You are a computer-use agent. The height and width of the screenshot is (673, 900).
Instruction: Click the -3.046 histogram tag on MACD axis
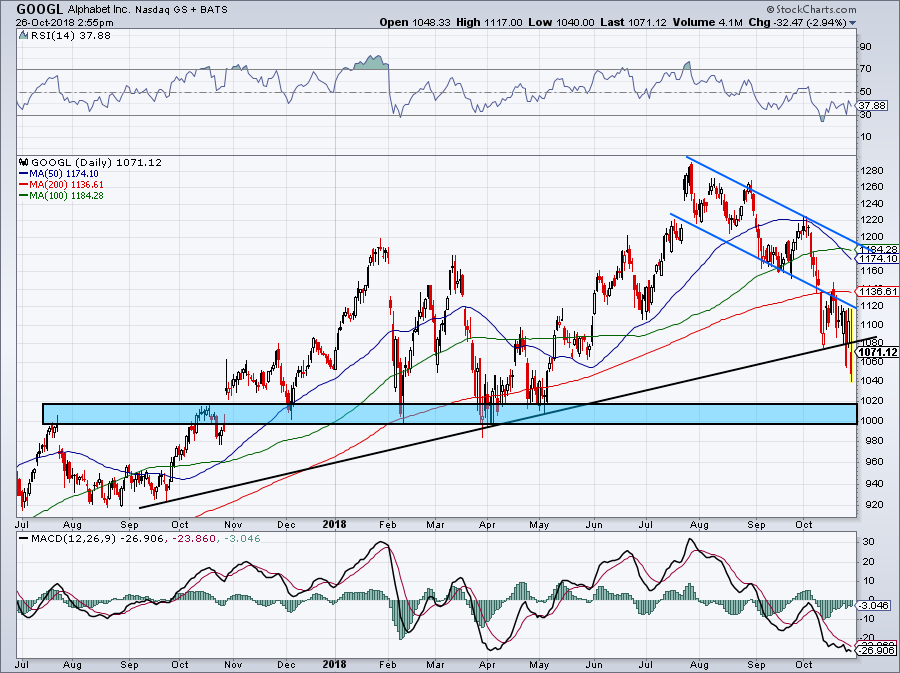tap(874, 605)
